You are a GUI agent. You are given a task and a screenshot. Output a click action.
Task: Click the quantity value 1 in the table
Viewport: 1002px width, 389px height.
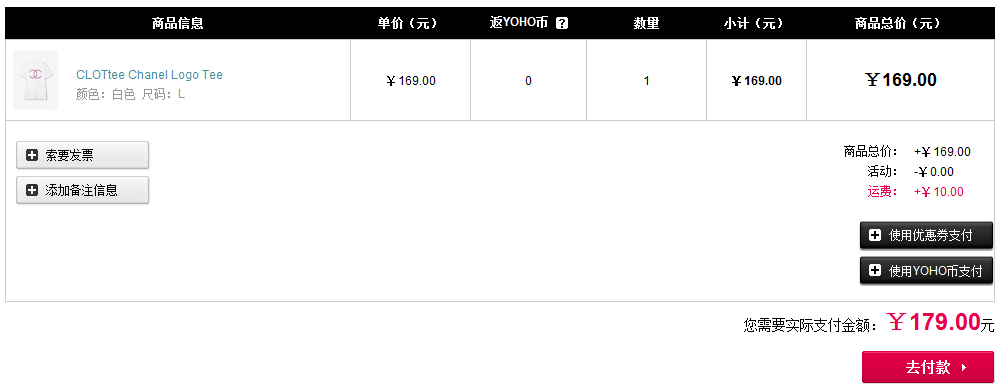(647, 81)
